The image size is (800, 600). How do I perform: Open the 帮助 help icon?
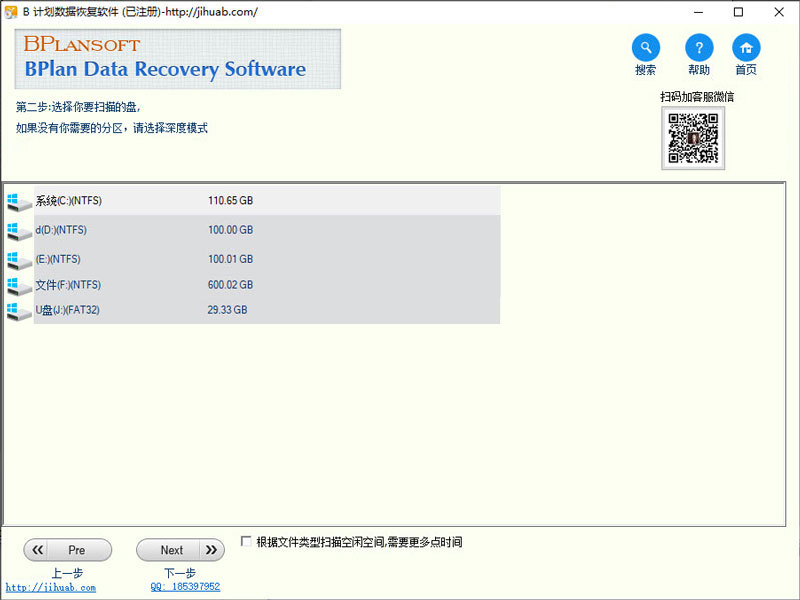click(x=698, y=48)
